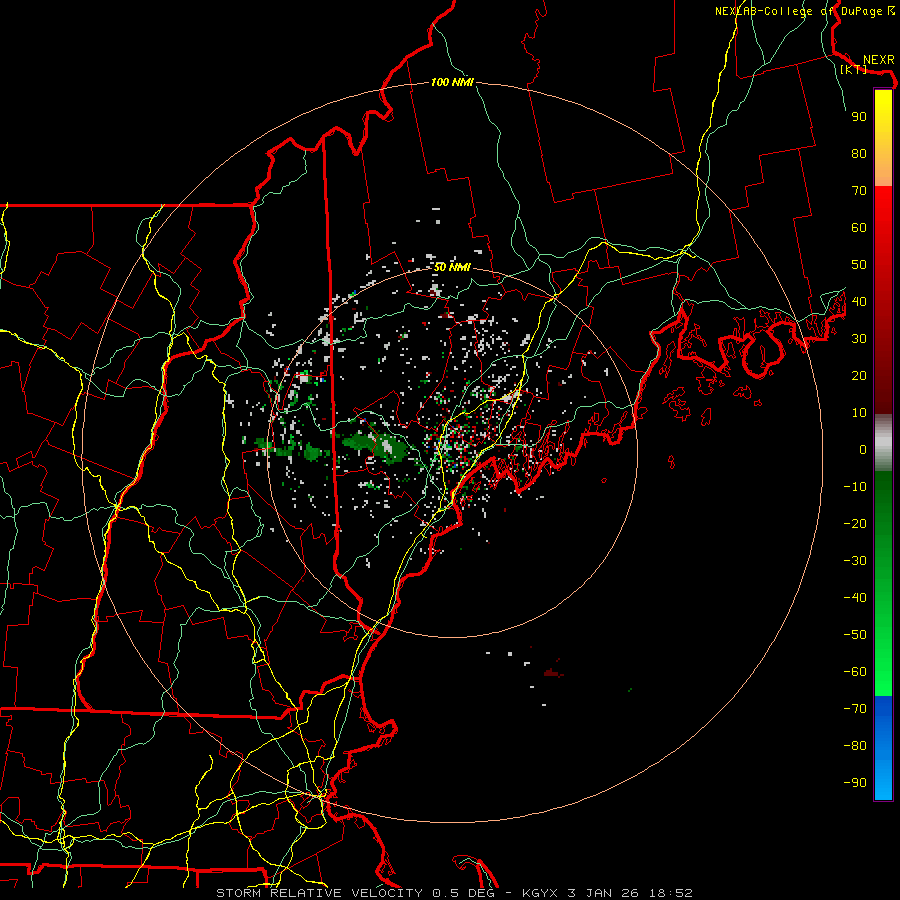The width and height of the screenshot is (900, 900).
Task: Click the positive 80 knot scale label
Action: [859, 153]
